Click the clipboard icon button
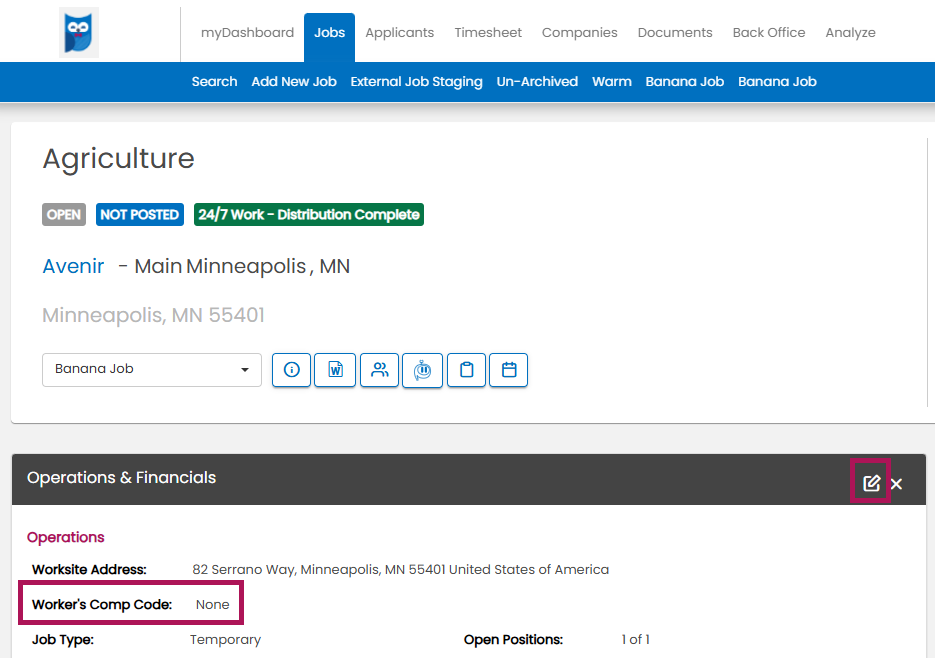935x658 pixels. tap(466, 370)
